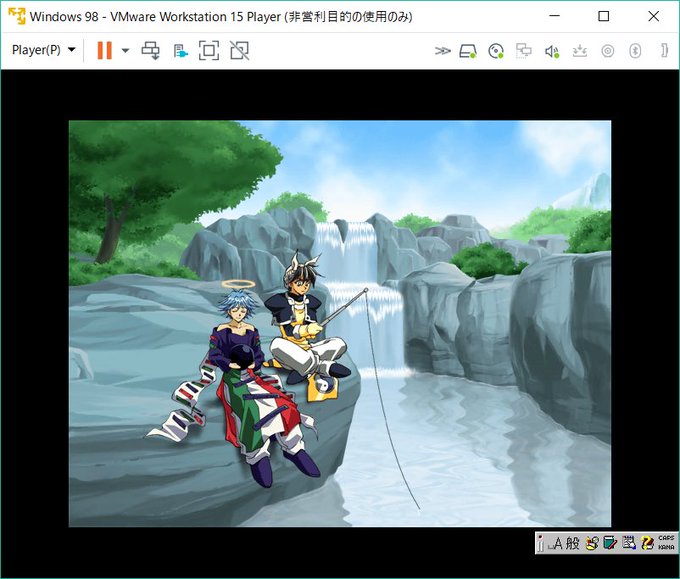Click the VMware window title icon
This screenshot has height=579, width=680.
click(x=17, y=16)
